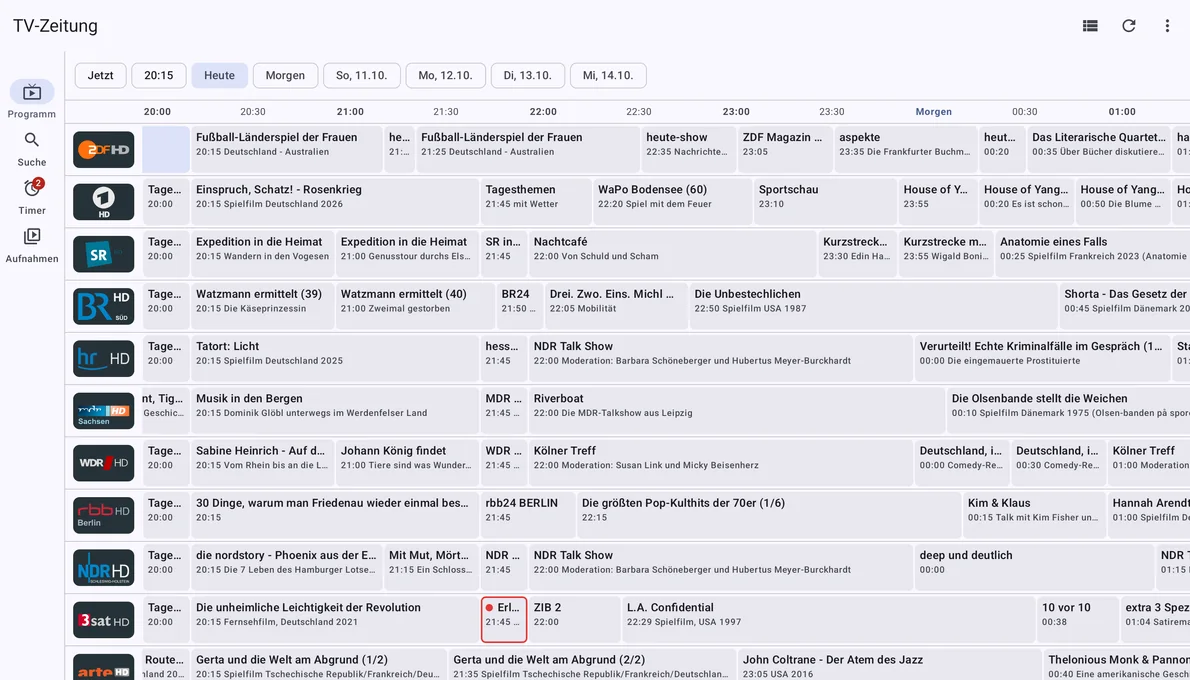1190x680 pixels.
Task: Select the MDR HD Sachsen channel logo
Action: [x=104, y=411]
